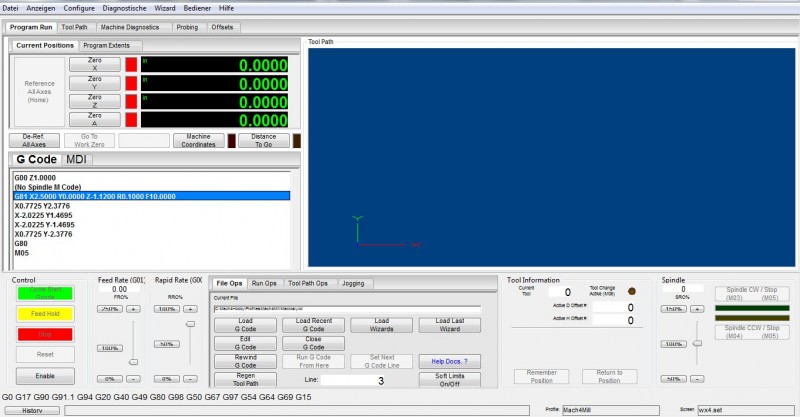Click the Load G Code button

(245, 324)
